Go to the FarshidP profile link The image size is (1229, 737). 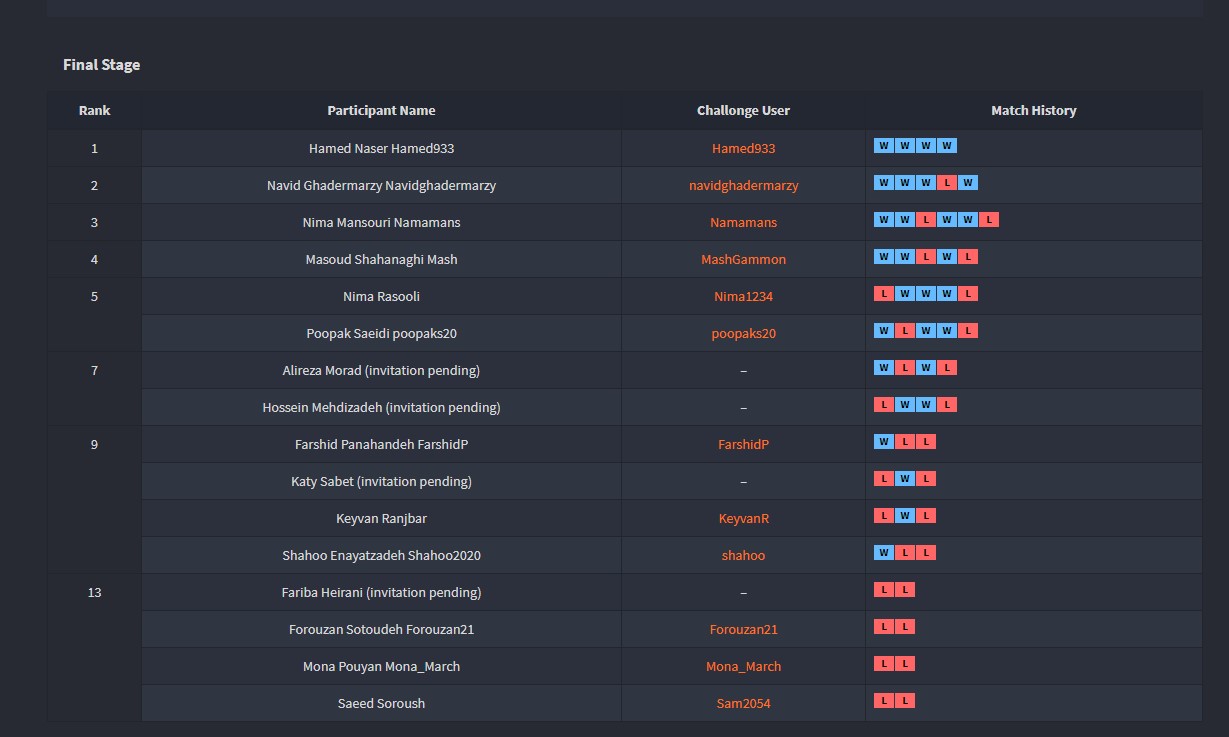pos(743,444)
